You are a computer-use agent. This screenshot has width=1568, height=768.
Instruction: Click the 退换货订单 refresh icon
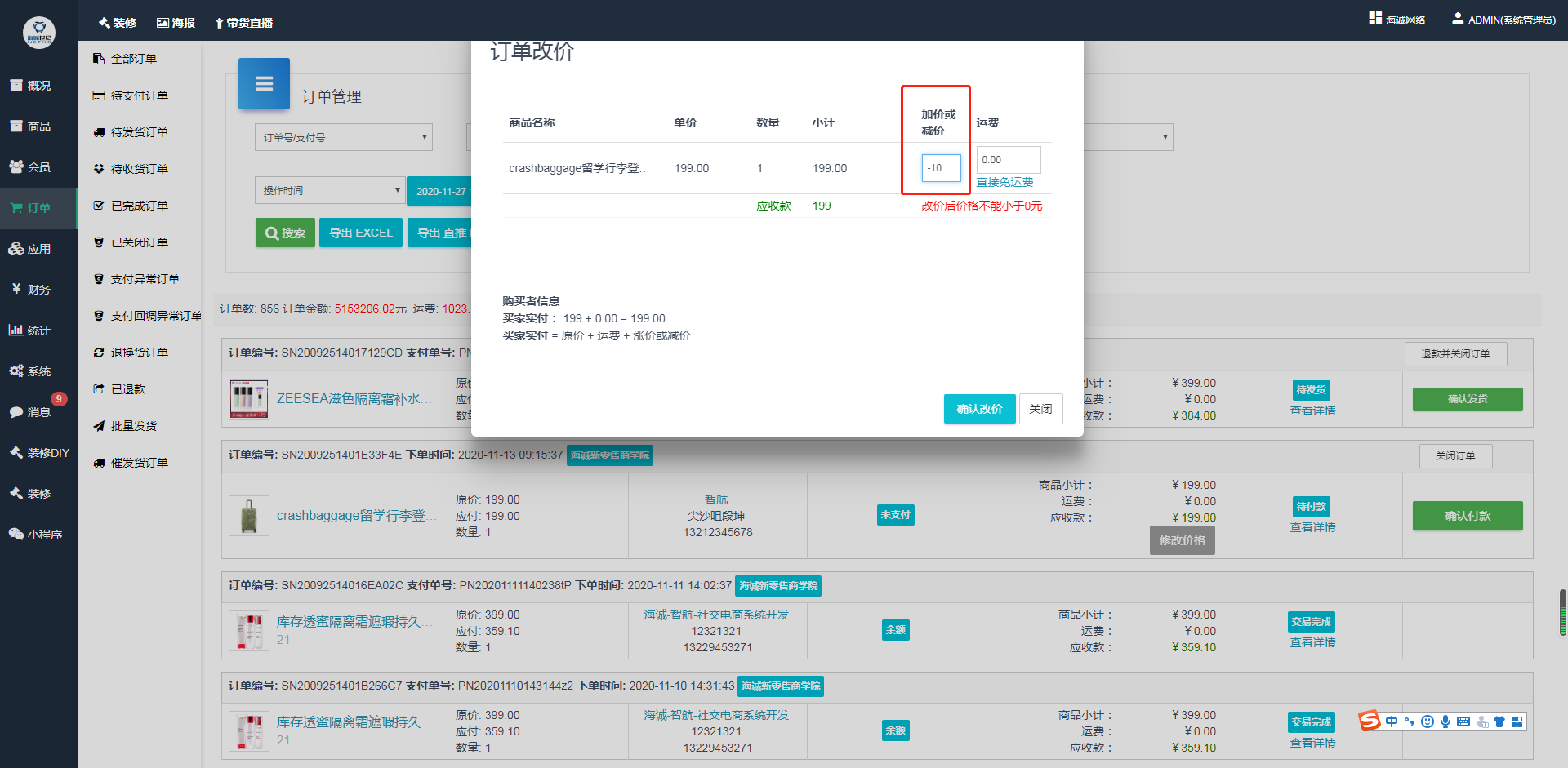point(99,353)
